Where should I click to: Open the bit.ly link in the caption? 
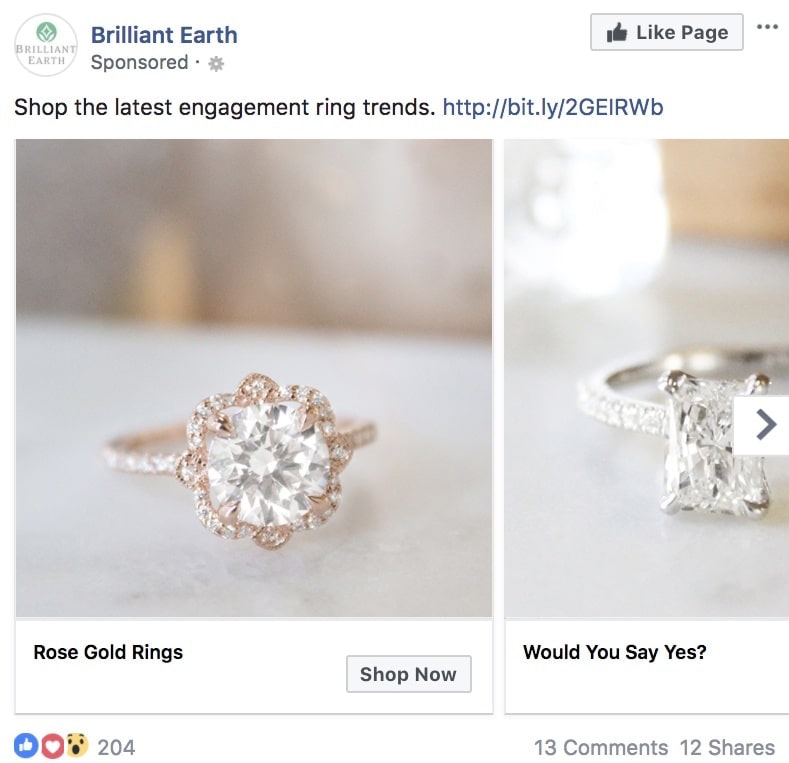(552, 107)
